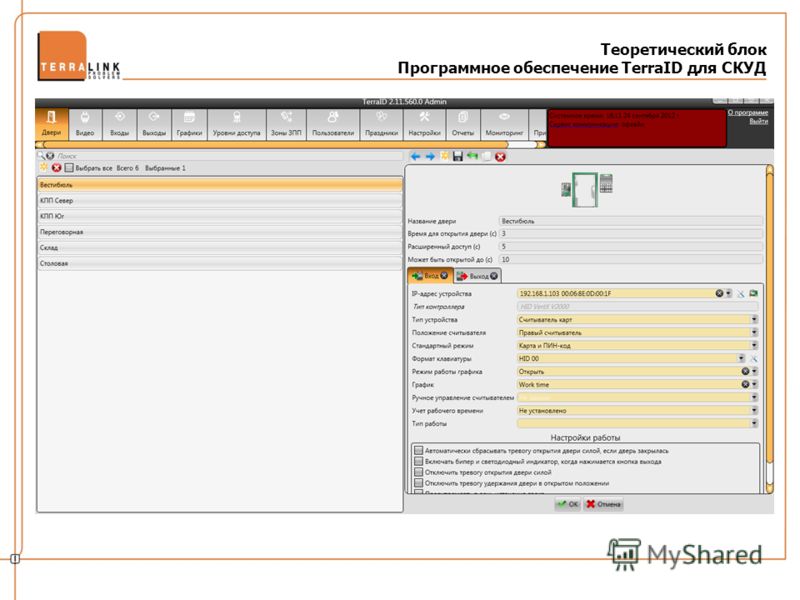This screenshot has height=600, width=800.
Task: Click the door illustration image
Action: (x=587, y=189)
